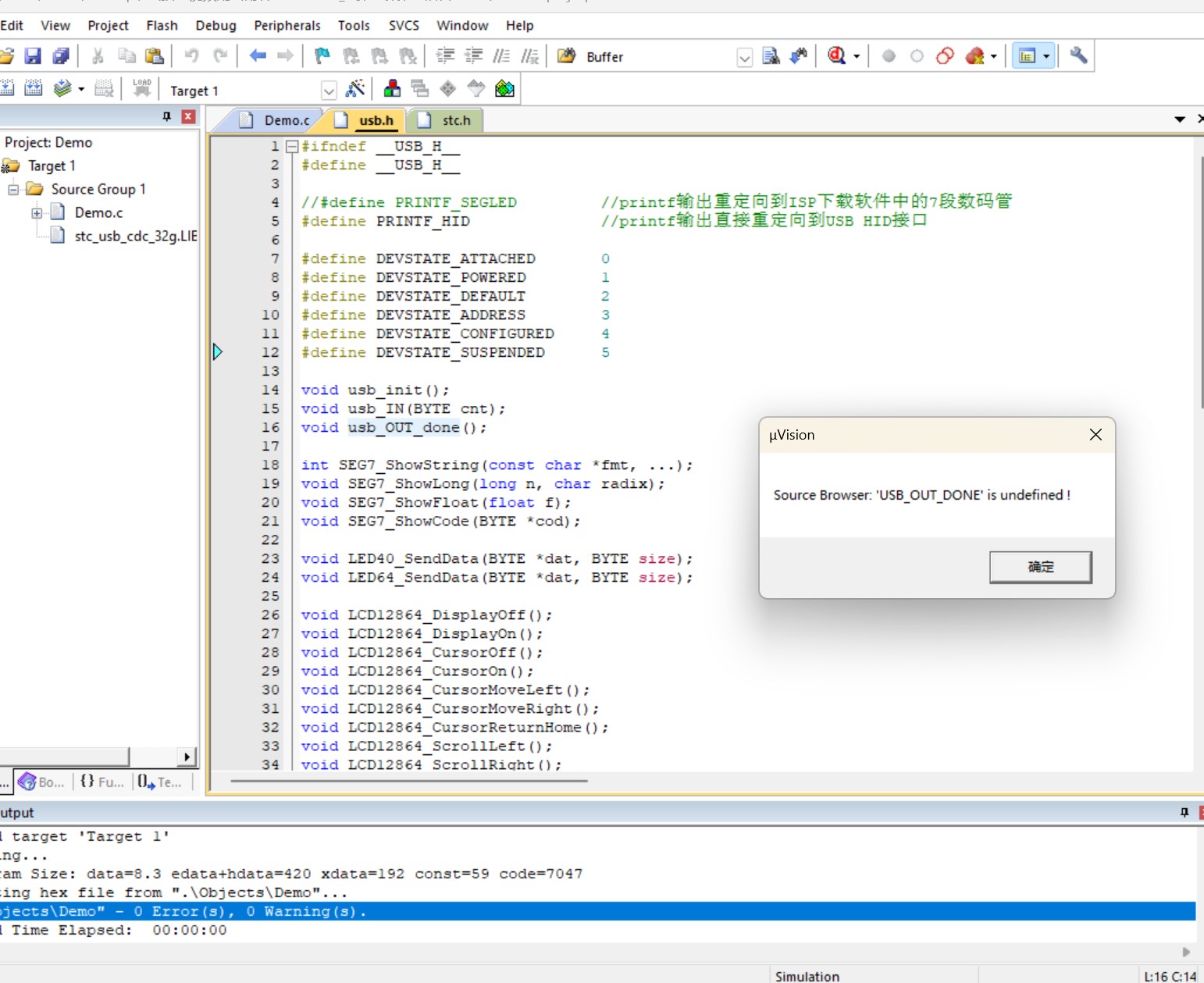This screenshot has height=983, width=1204.
Task: Click the Copy icon in toolbar
Action: click(x=126, y=56)
